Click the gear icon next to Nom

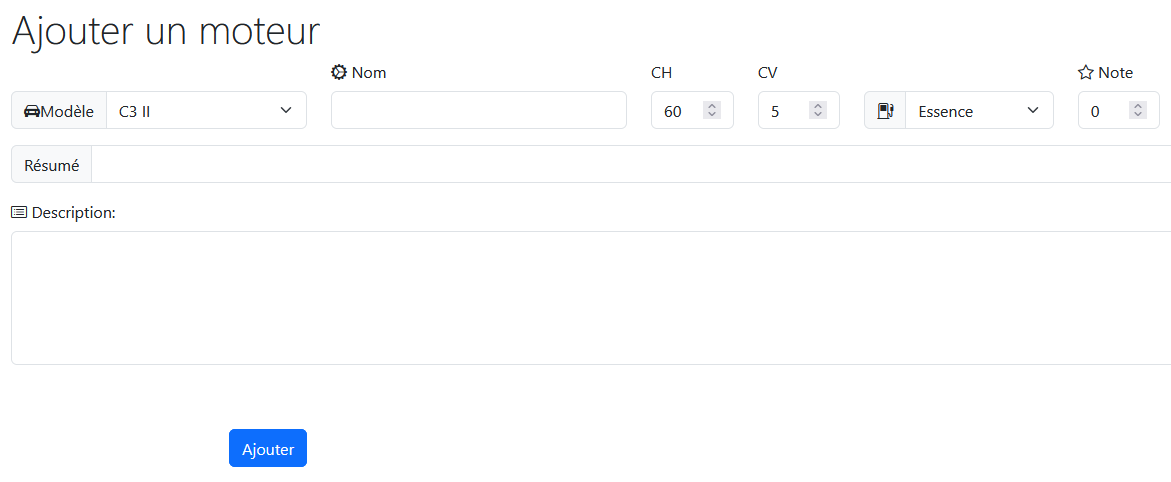[339, 72]
